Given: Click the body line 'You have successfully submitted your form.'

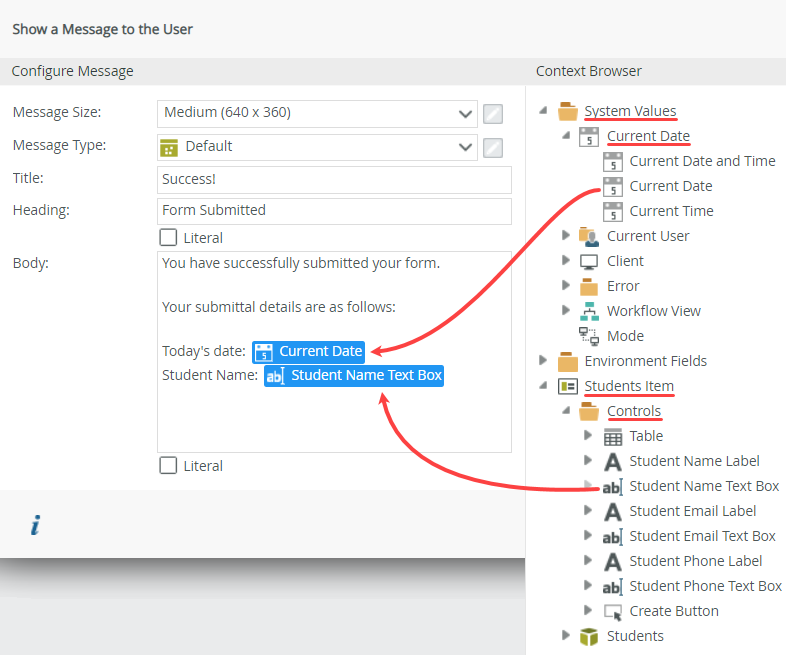Looking at the screenshot, I should [301, 263].
